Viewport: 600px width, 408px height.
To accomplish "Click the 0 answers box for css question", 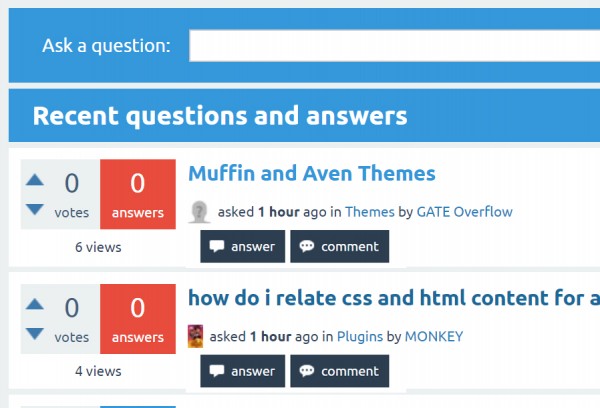I will [x=138, y=318].
